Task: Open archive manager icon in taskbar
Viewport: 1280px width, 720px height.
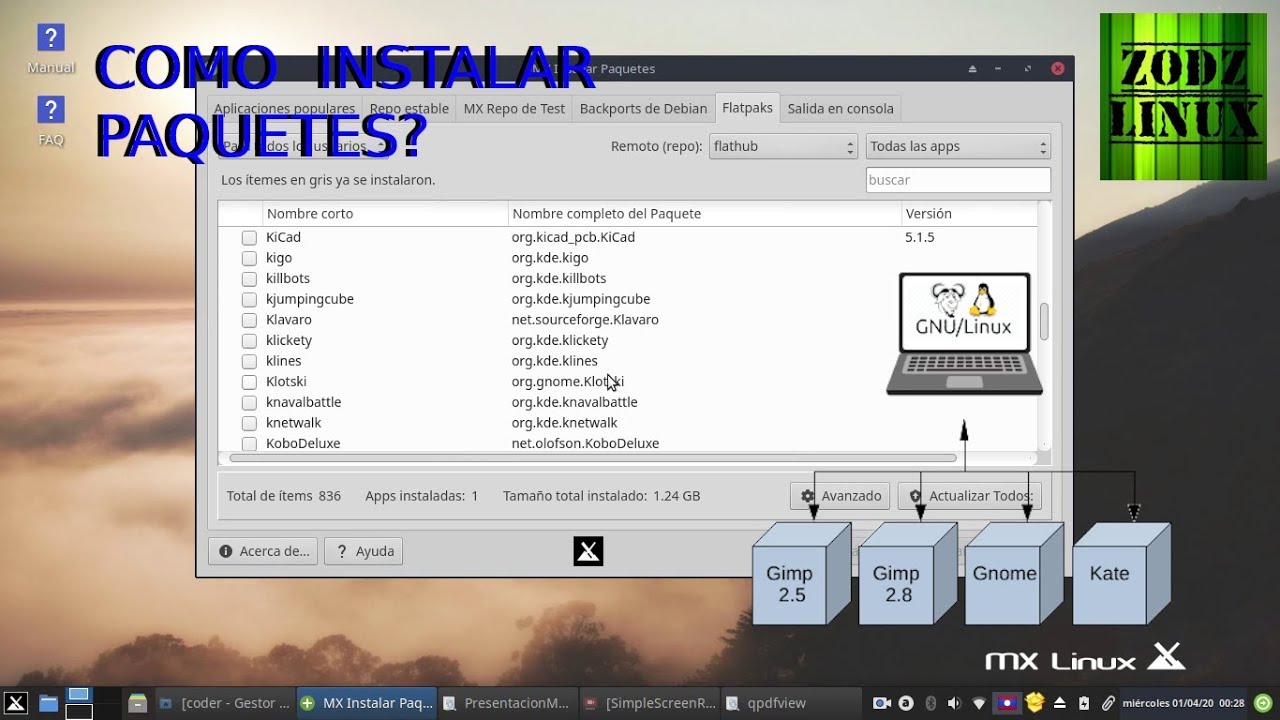Action: pyautogui.click(x=138, y=703)
